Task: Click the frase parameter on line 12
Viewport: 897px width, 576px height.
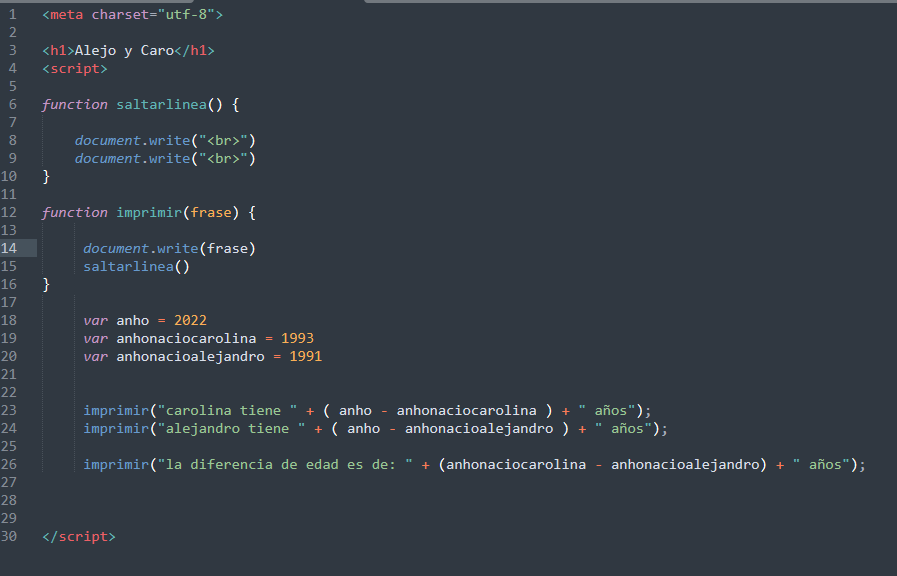Action: coord(211,212)
